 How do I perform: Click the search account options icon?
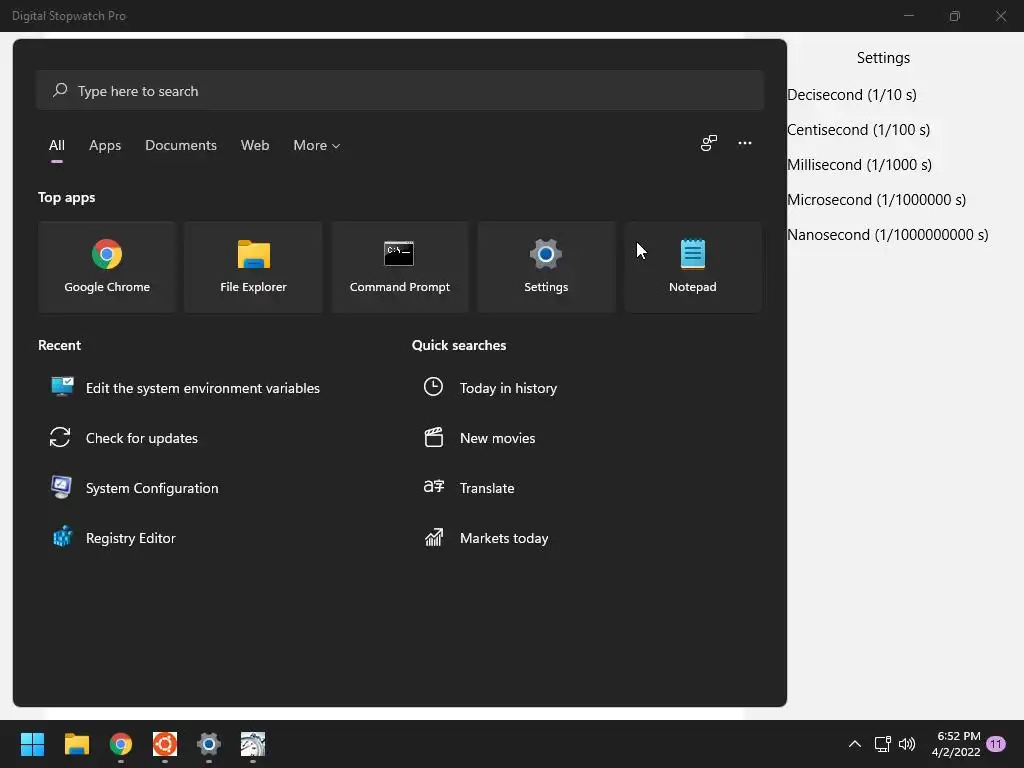point(709,143)
